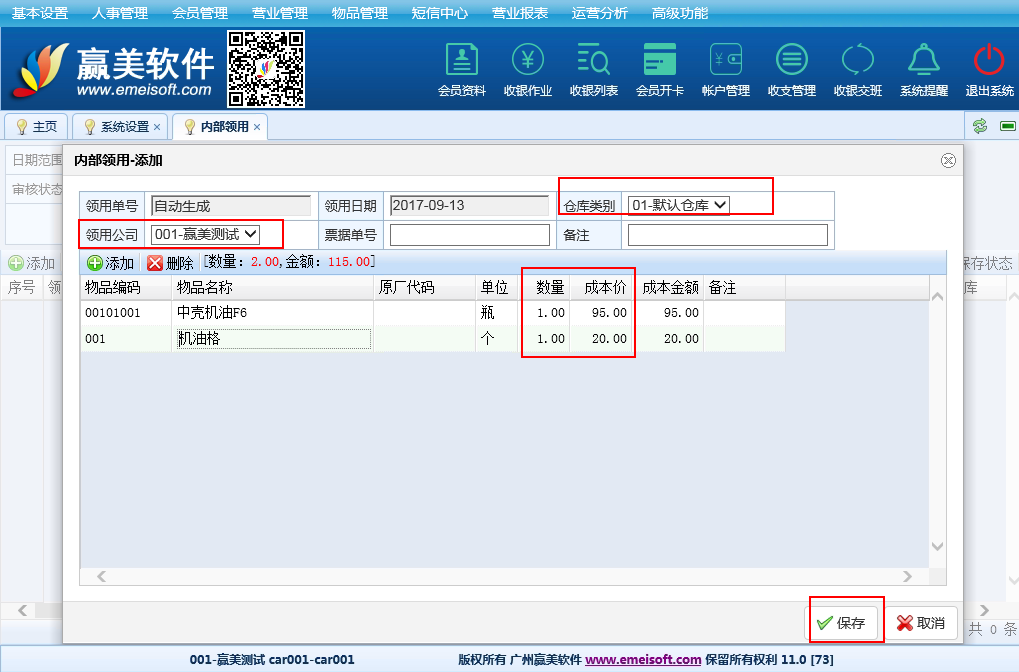Open the 营业报表 menu

pos(519,13)
